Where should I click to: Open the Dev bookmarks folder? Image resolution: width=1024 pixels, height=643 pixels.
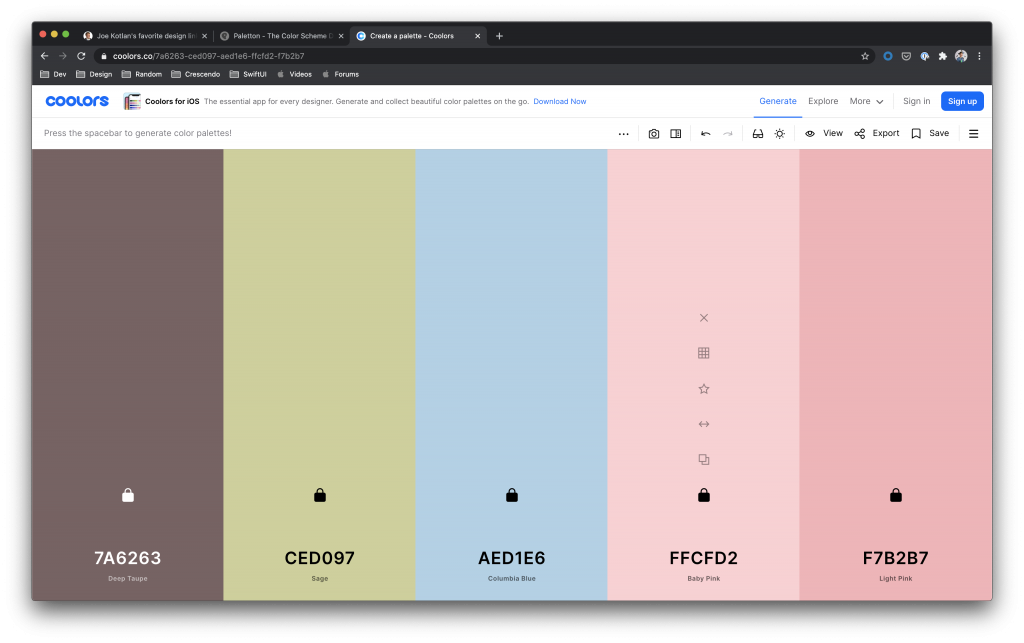pyautogui.click(x=54, y=74)
